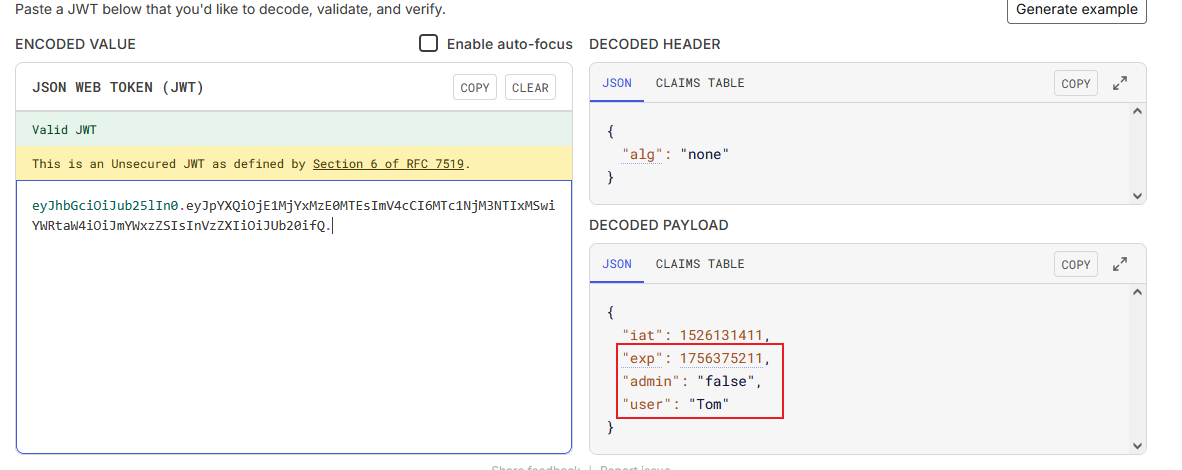Select the JSON tab under Decoded Payload
The image size is (1182, 470).
pos(617,264)
